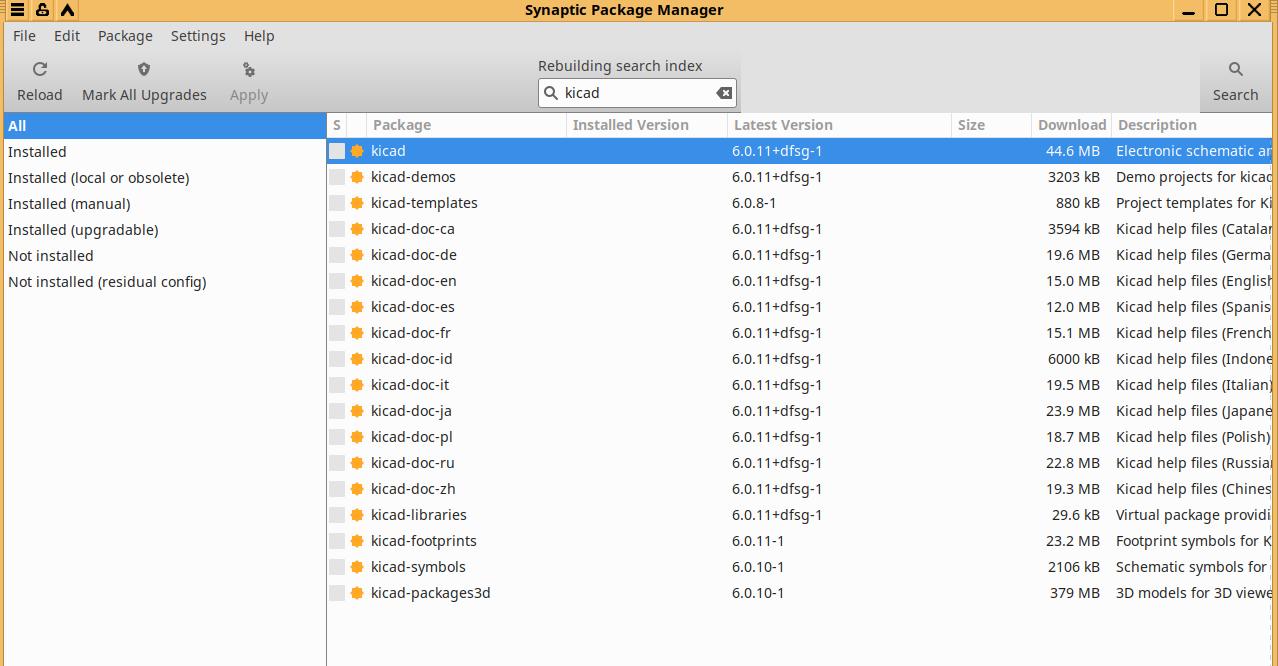This screenshot has width=1278, height=666.
Task: Click the 6000 kB download size cell
Action: [1074, 359]
